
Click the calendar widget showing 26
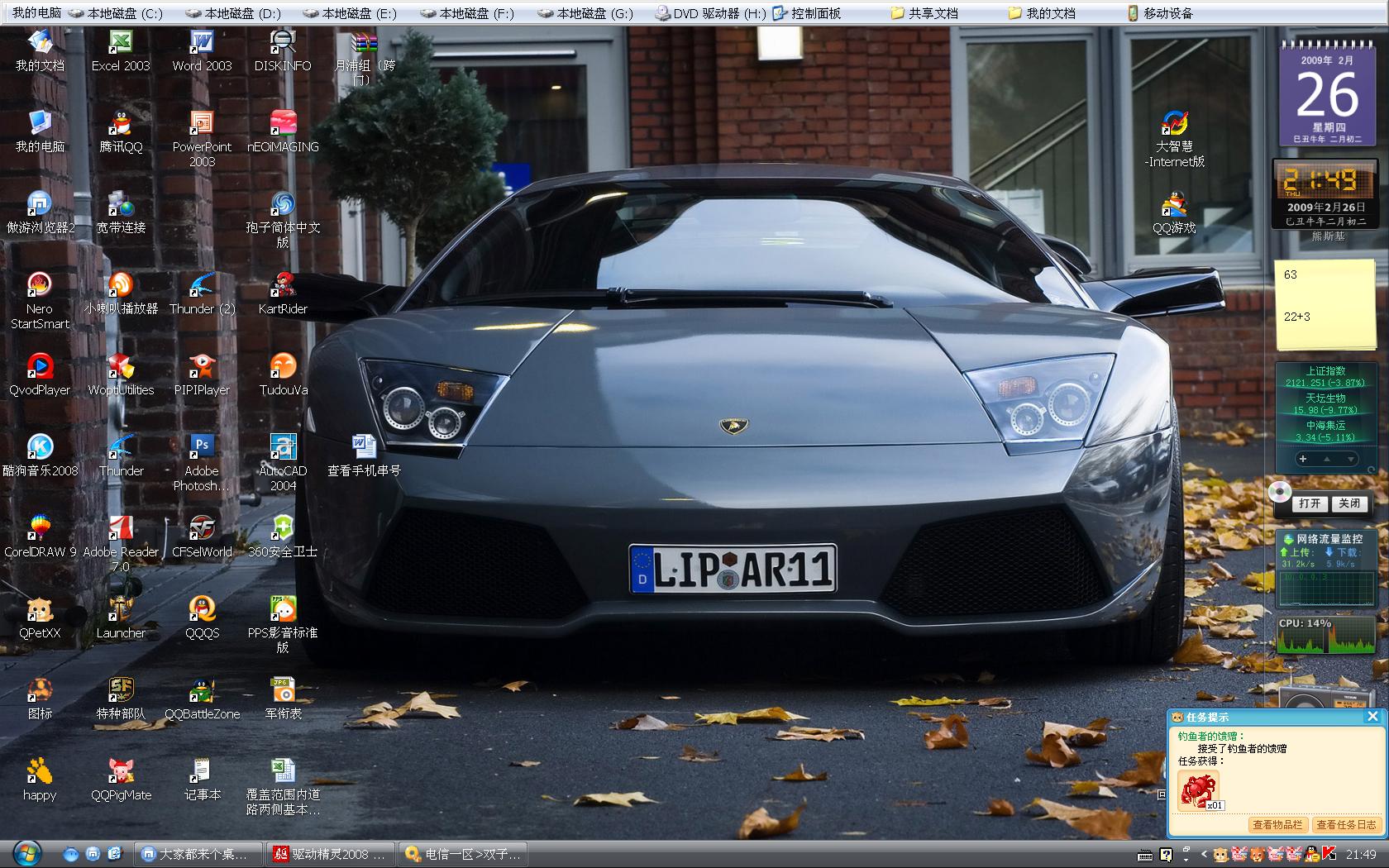click(1327, 93)
